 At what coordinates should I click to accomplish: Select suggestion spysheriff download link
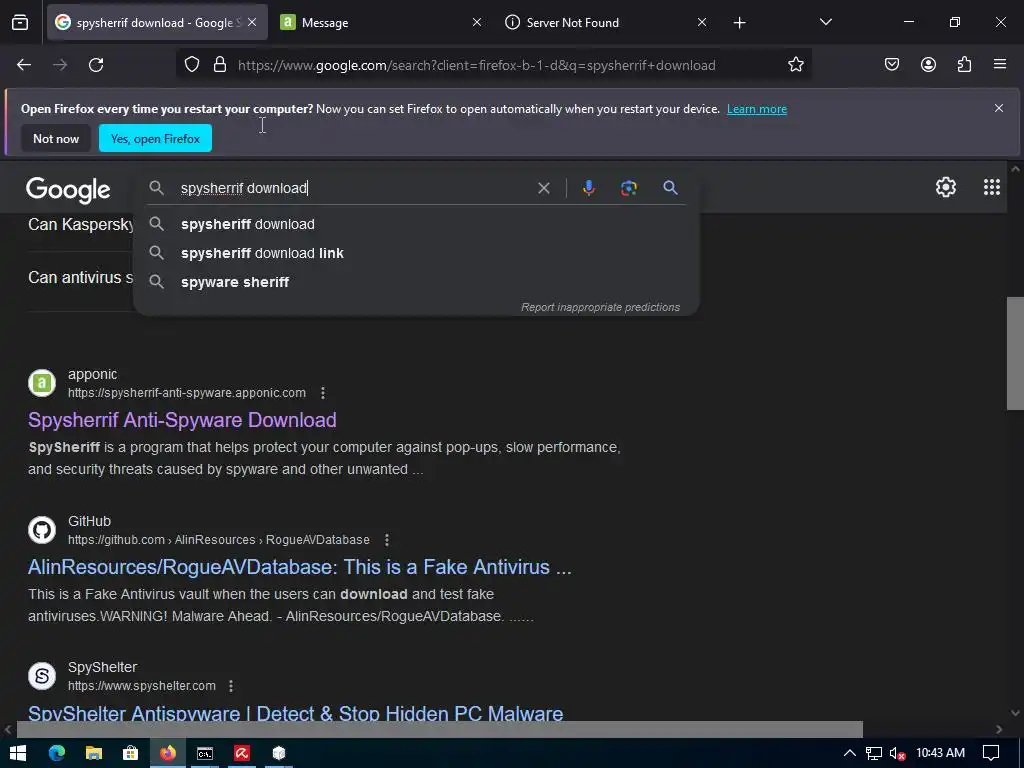click(x=416, y=253)
